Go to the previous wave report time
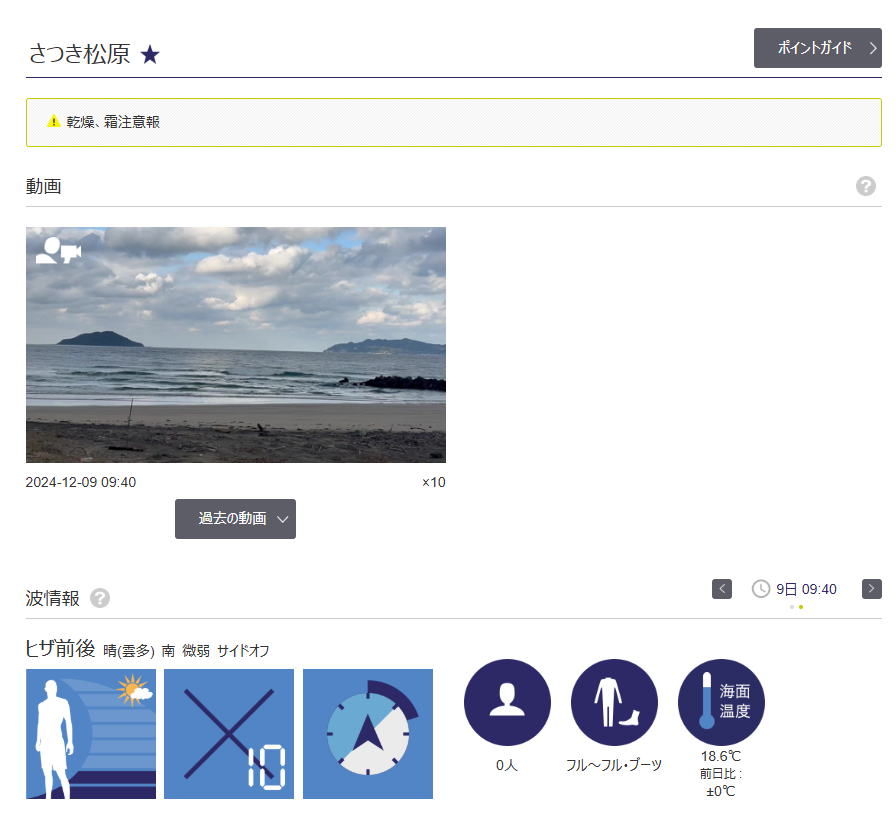The width and height of the screenshot is (896, 828). tap(722, 589)
